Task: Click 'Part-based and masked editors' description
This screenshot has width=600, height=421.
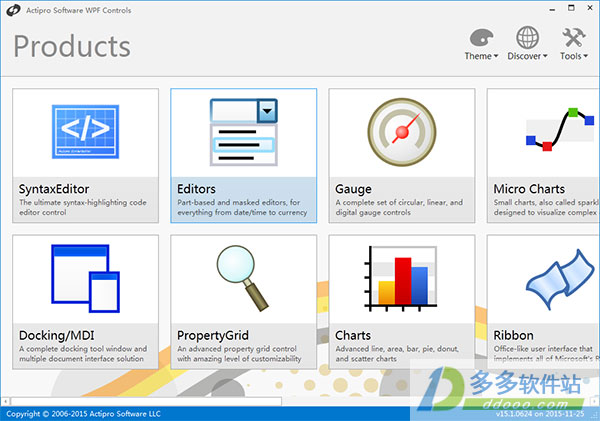Action: pos(242,207)
